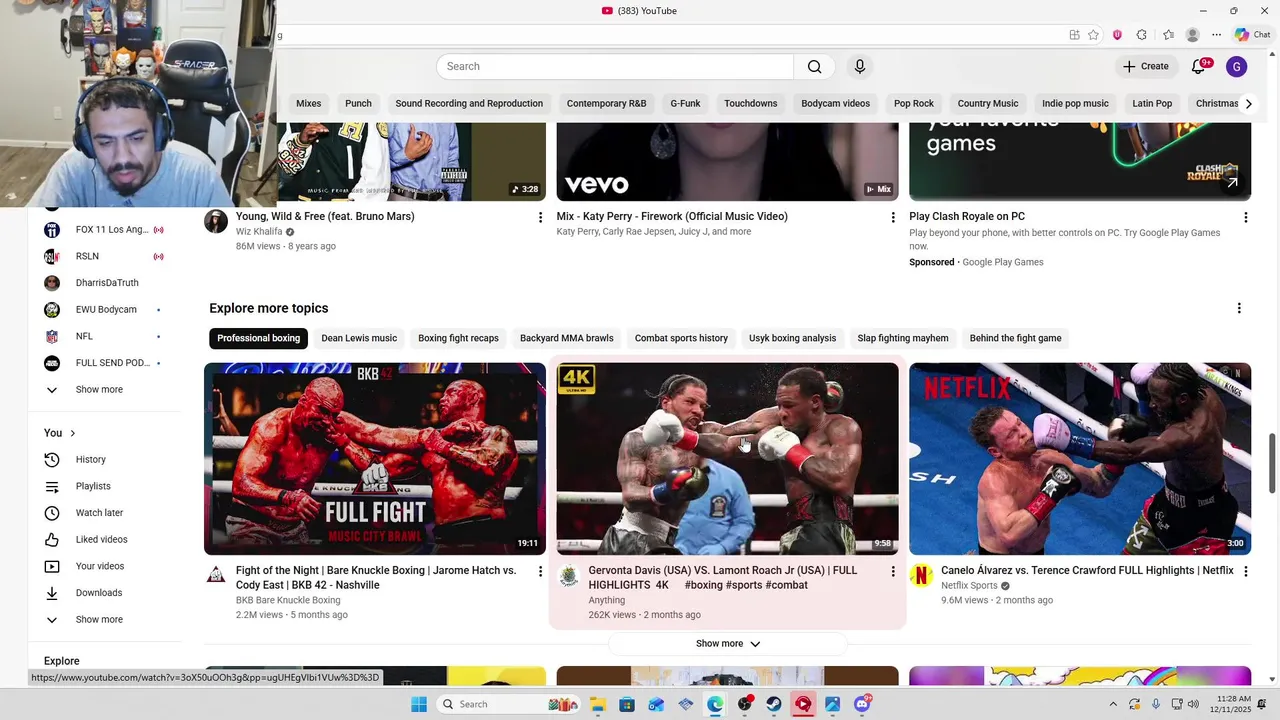Image resolution: width=1280 pixels, height=720 pixels.
Task: Click the Create button
Action: (1146, 67)
